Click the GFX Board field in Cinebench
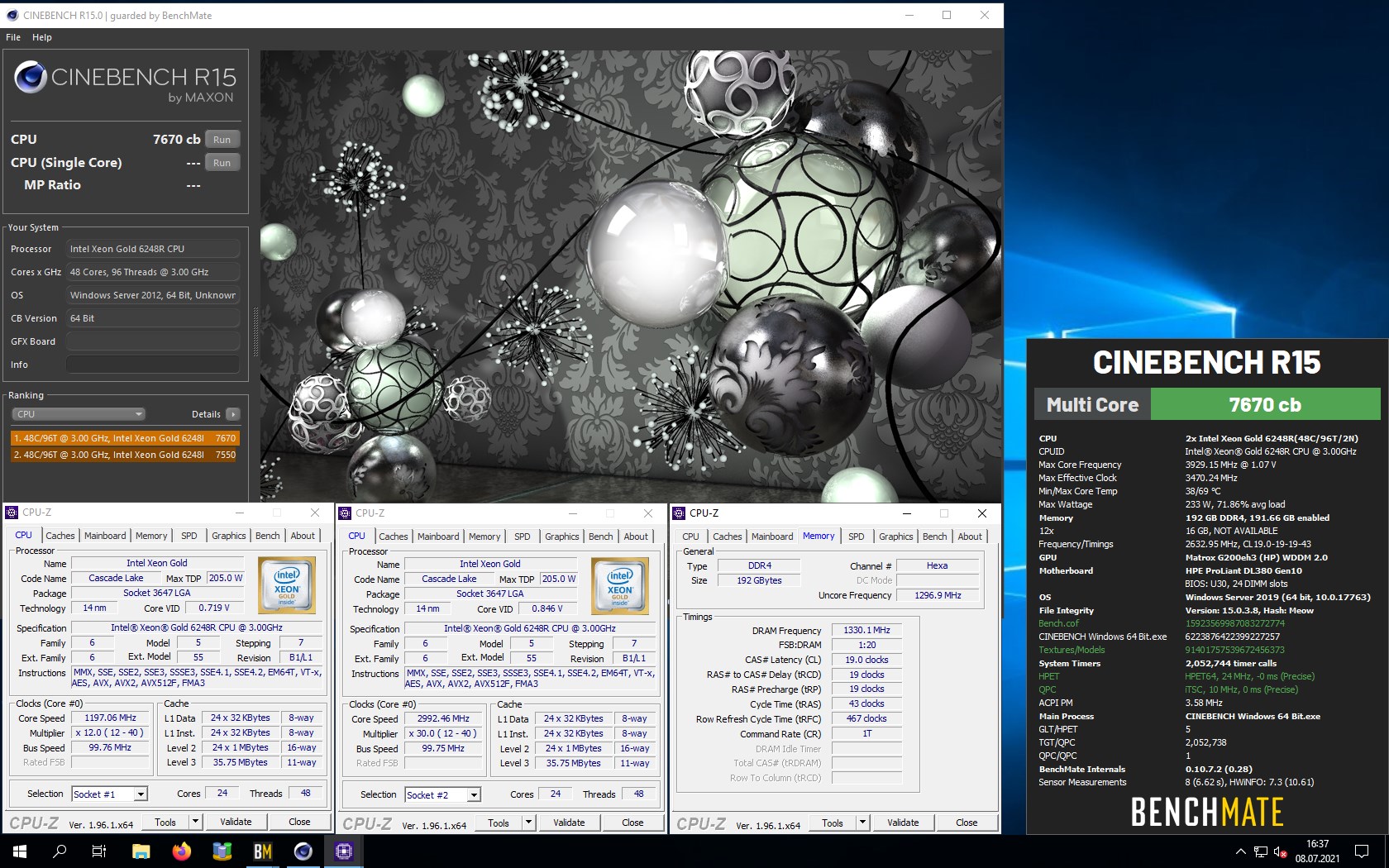Viewport: 1389px width, 868px height. [x=153, y=341]
